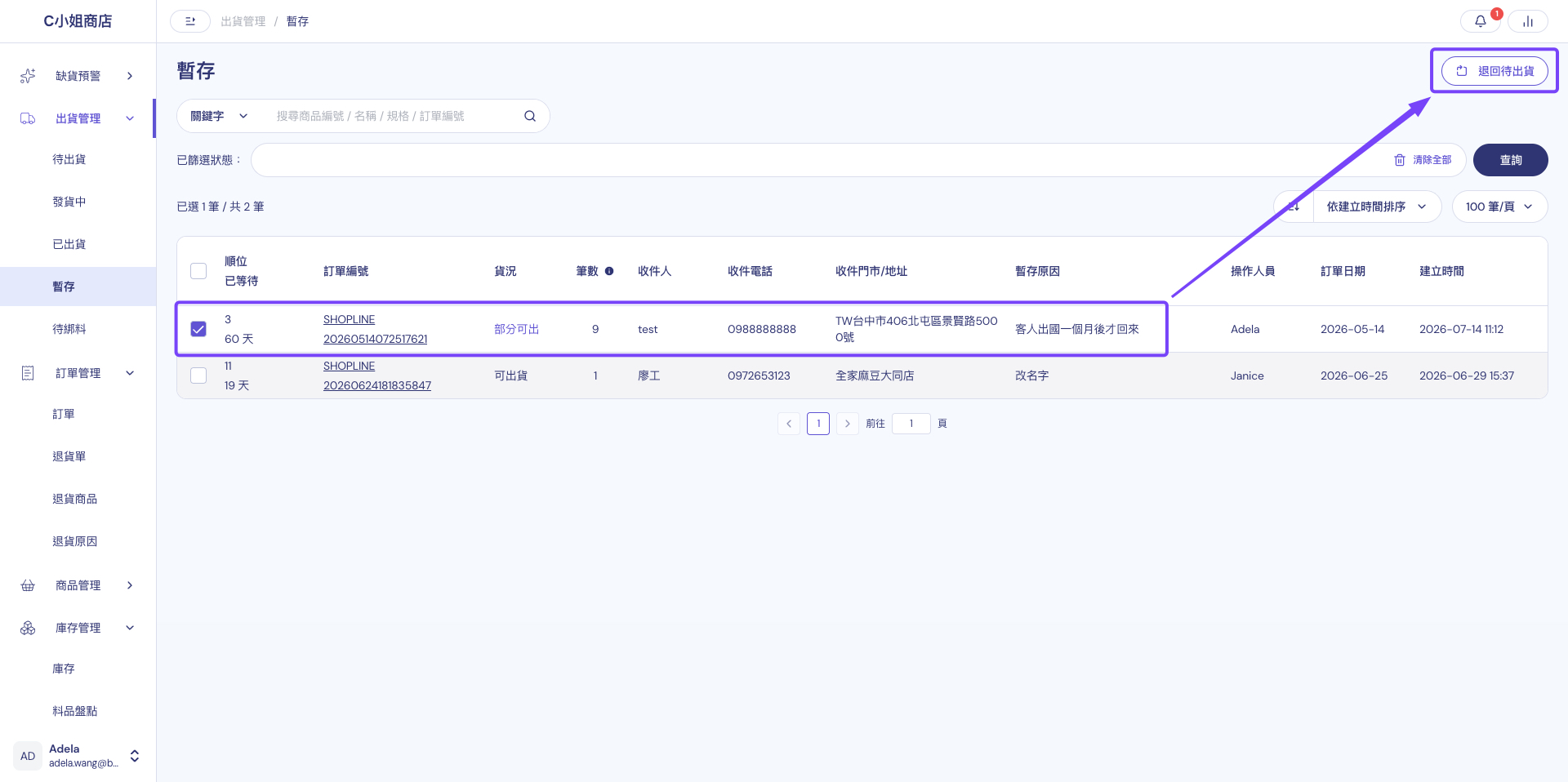Open the statistics chart icon
This screenshot has width=1568, height=782.
(x=1527, y=21)
